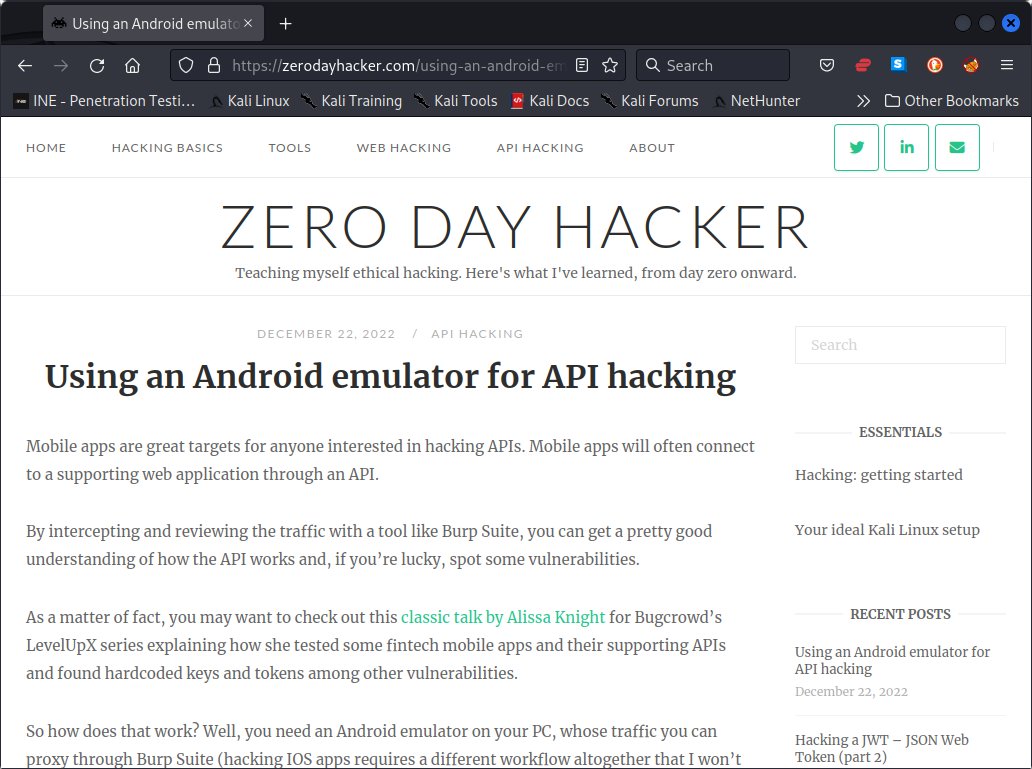Click the URL address field
This screenshot has width=1032, height=769.
click(398, 65)
